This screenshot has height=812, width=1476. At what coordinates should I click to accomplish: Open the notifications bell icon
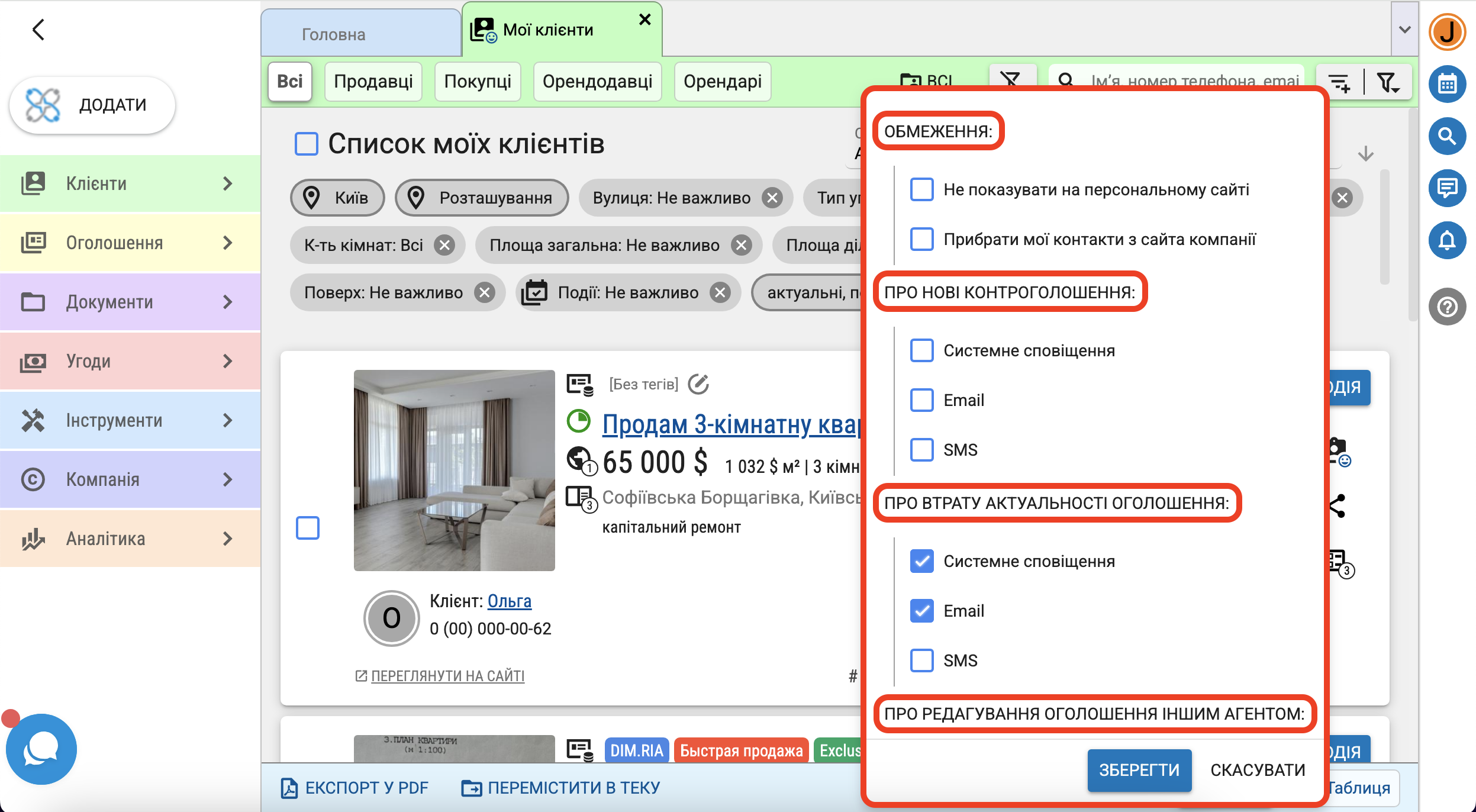pos(1446,240)
